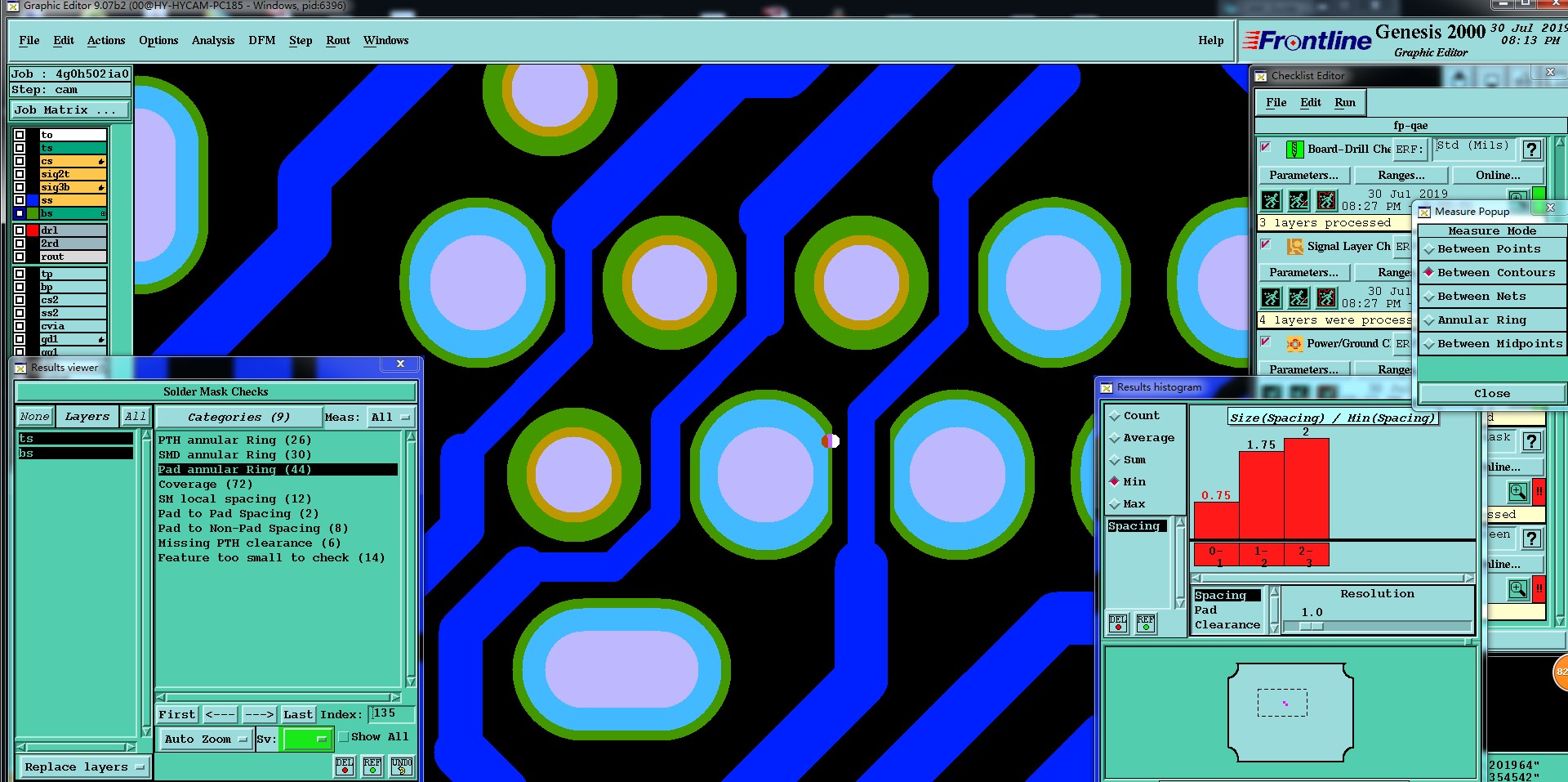Click the Signal Layer Checks icon
Viewport: 1568px width, 782px height.
(x=1294, y=246)
